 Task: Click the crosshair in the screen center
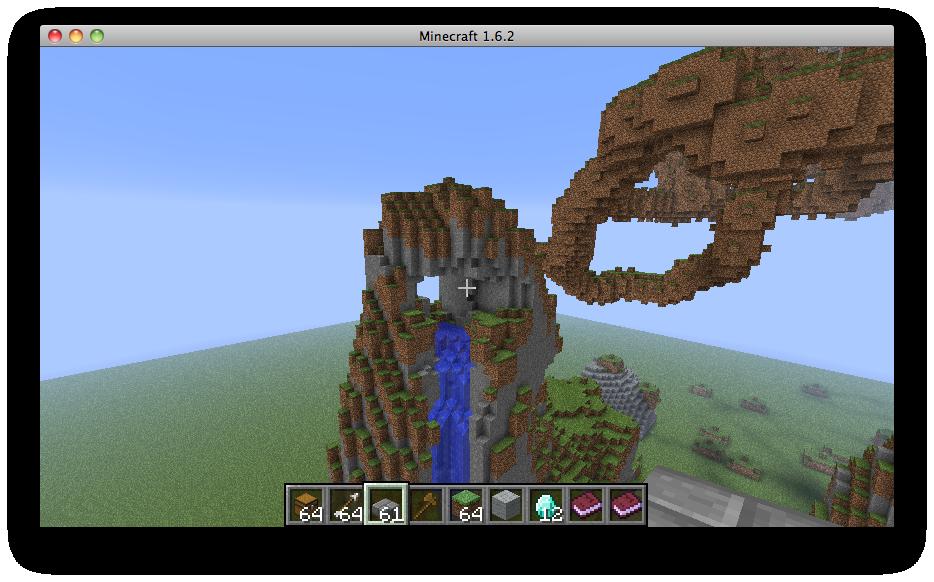466,287
